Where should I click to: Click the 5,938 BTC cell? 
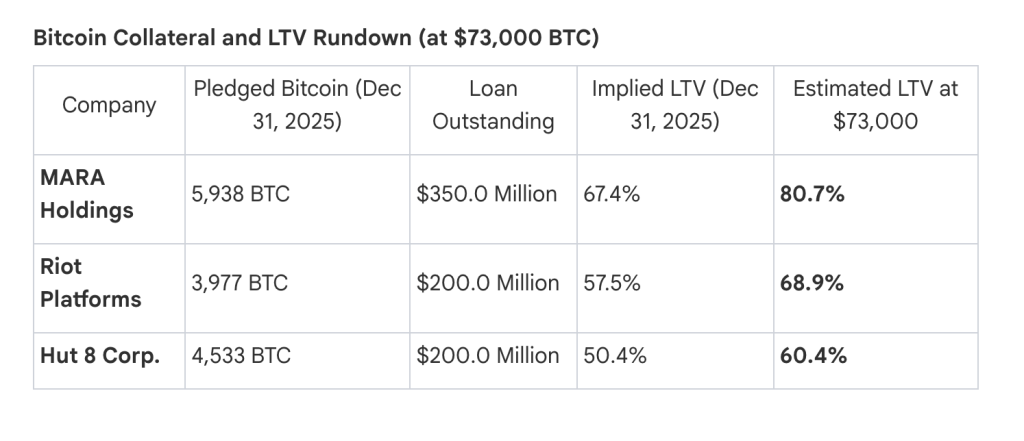tap(241, 194)
